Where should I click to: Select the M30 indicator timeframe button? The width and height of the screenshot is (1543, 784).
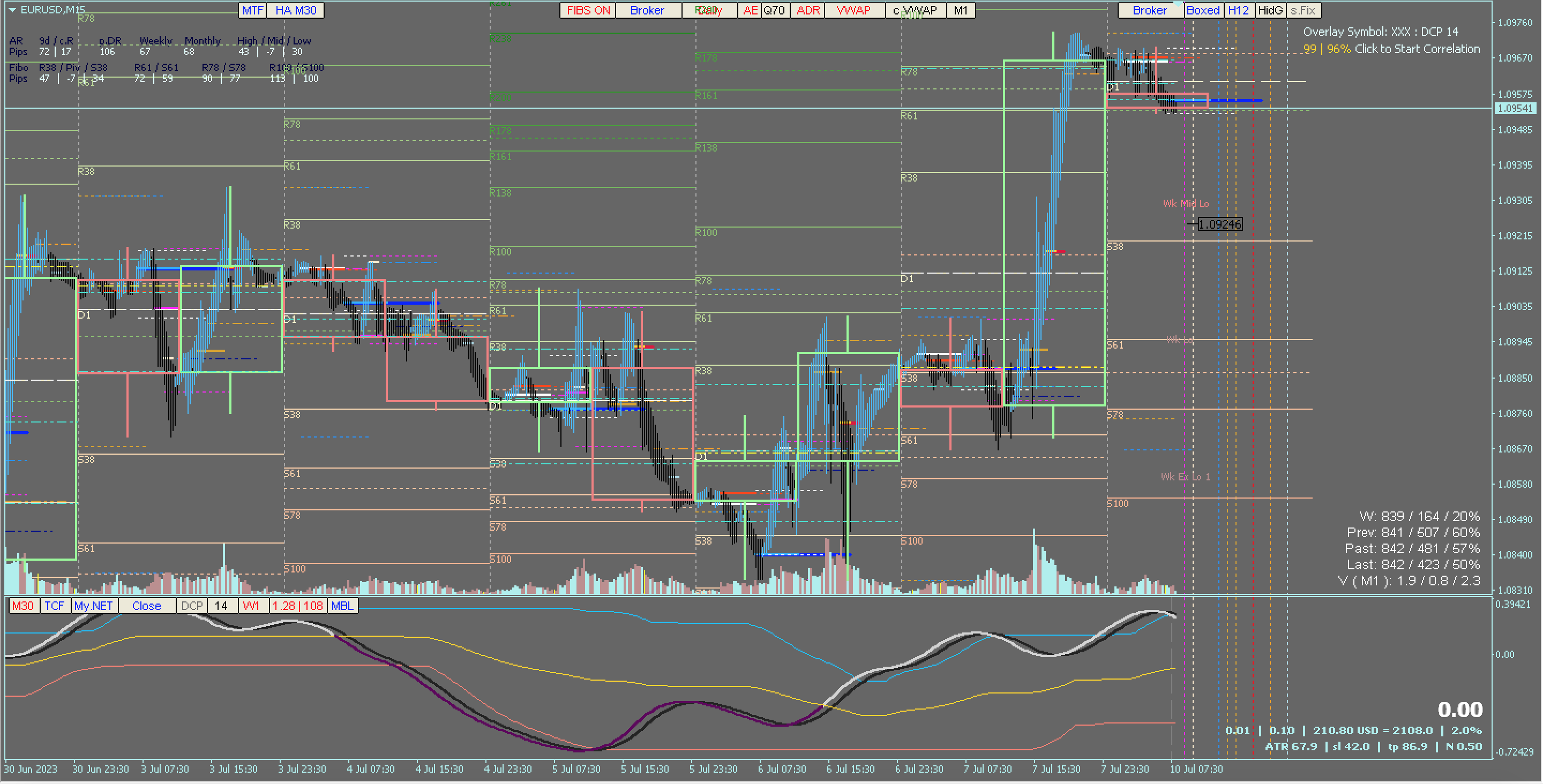click(23, 606)
